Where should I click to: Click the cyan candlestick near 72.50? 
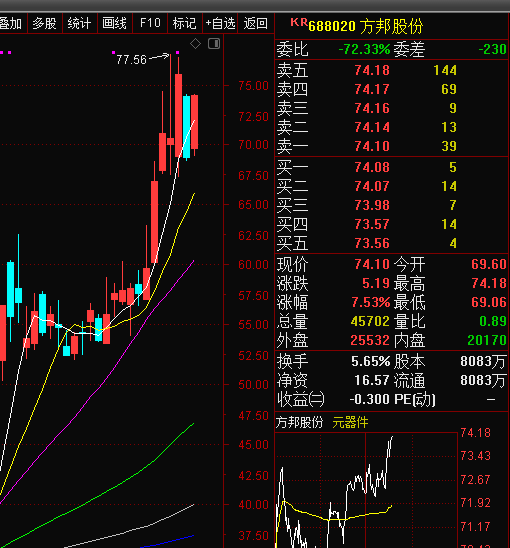coord(187,127)
